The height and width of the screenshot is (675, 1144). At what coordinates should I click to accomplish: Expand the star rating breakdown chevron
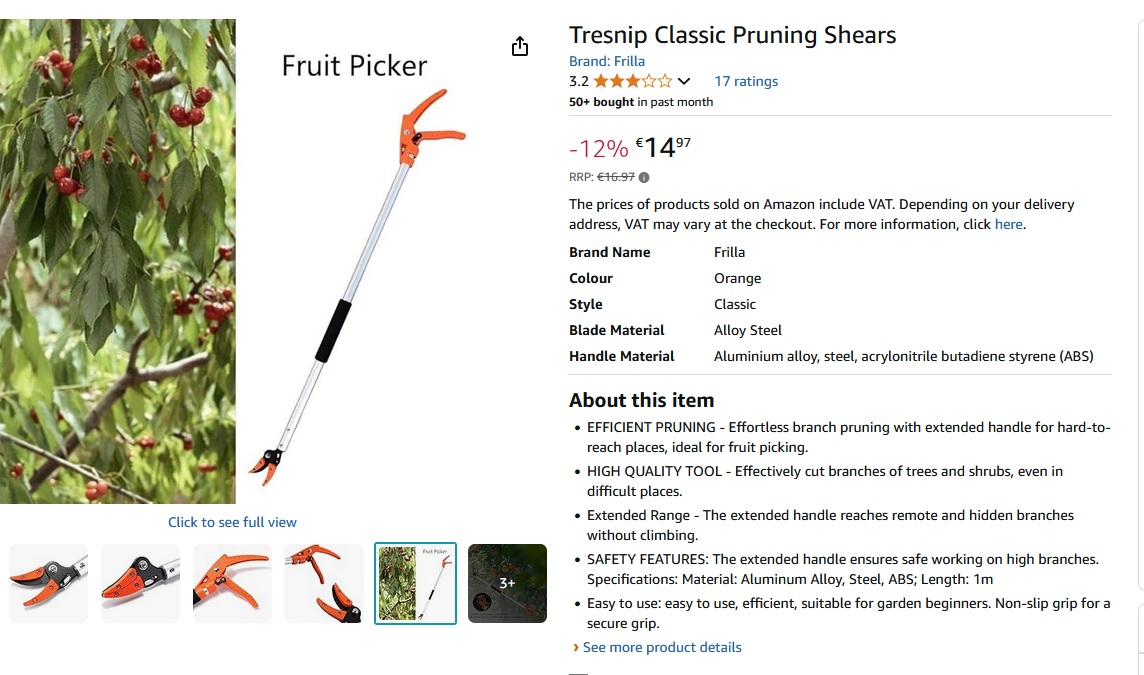(x=684, y=81)
